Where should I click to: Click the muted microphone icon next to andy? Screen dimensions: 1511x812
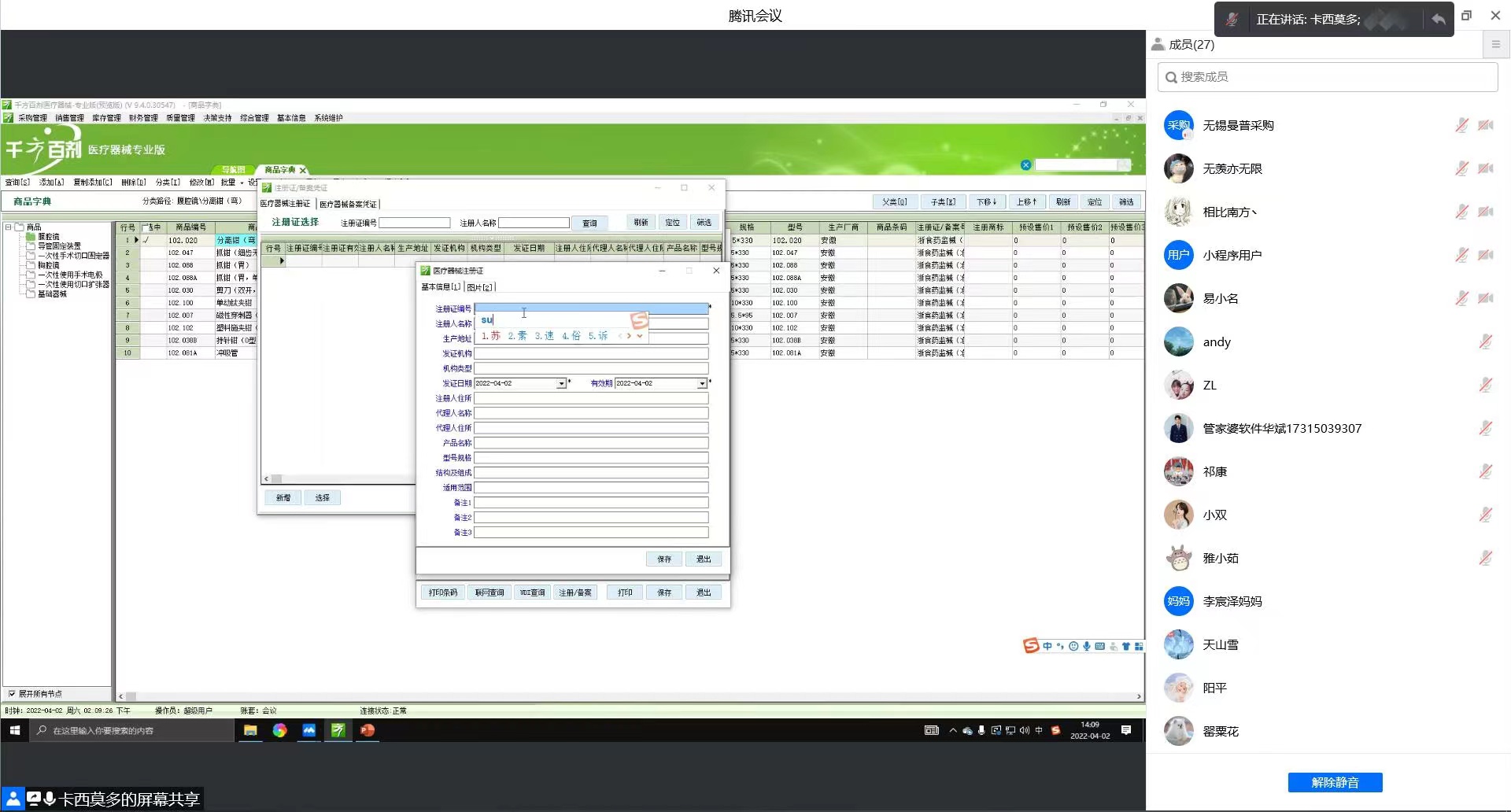pyautogui.click(x=1486, y=341)
